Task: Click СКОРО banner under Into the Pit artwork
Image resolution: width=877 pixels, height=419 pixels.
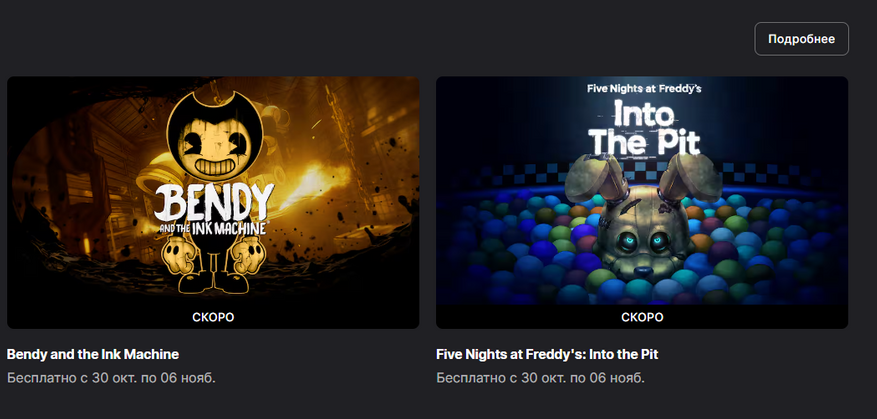Action: pos(642,317)
